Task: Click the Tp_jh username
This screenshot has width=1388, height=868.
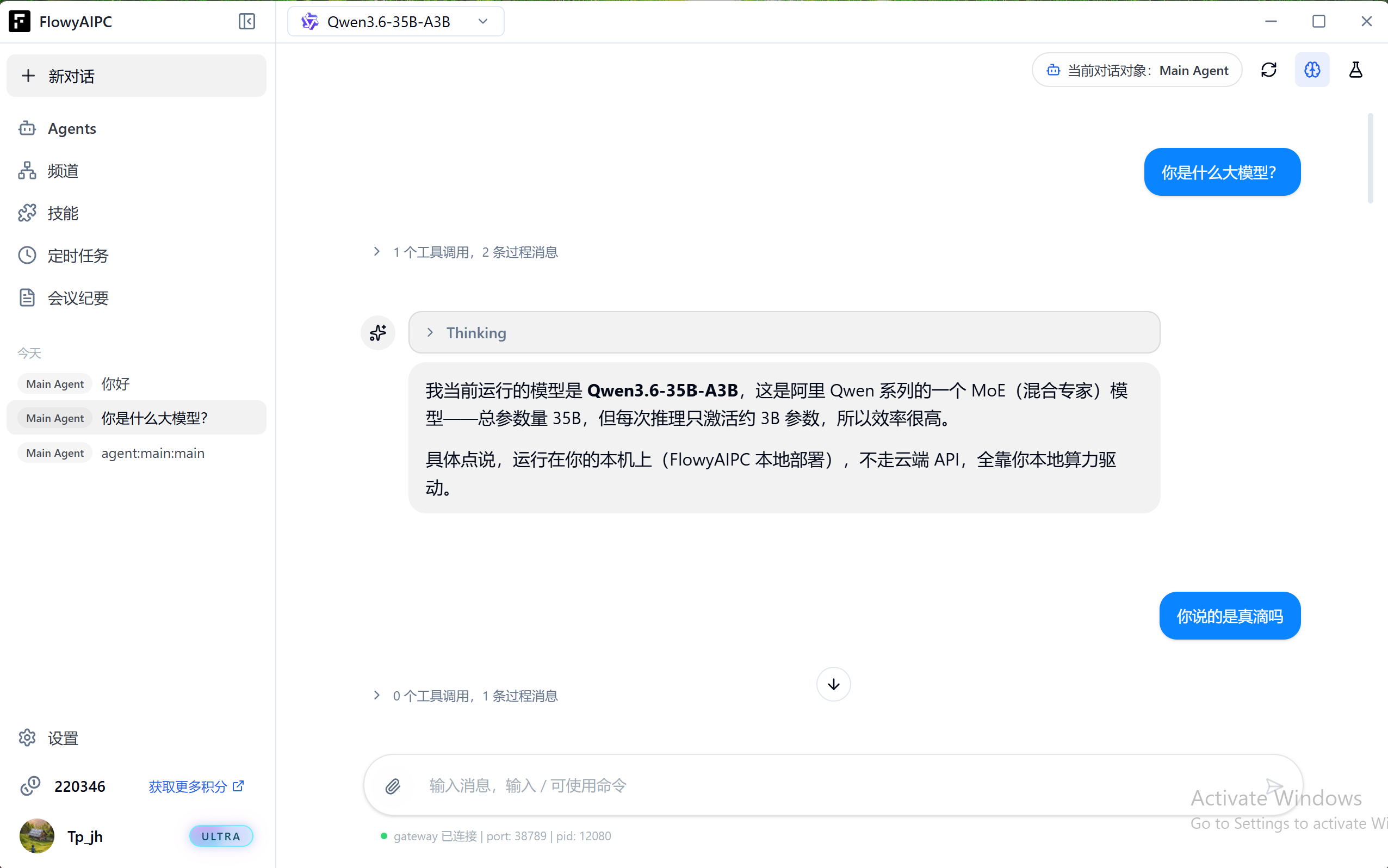Action: 85,836
